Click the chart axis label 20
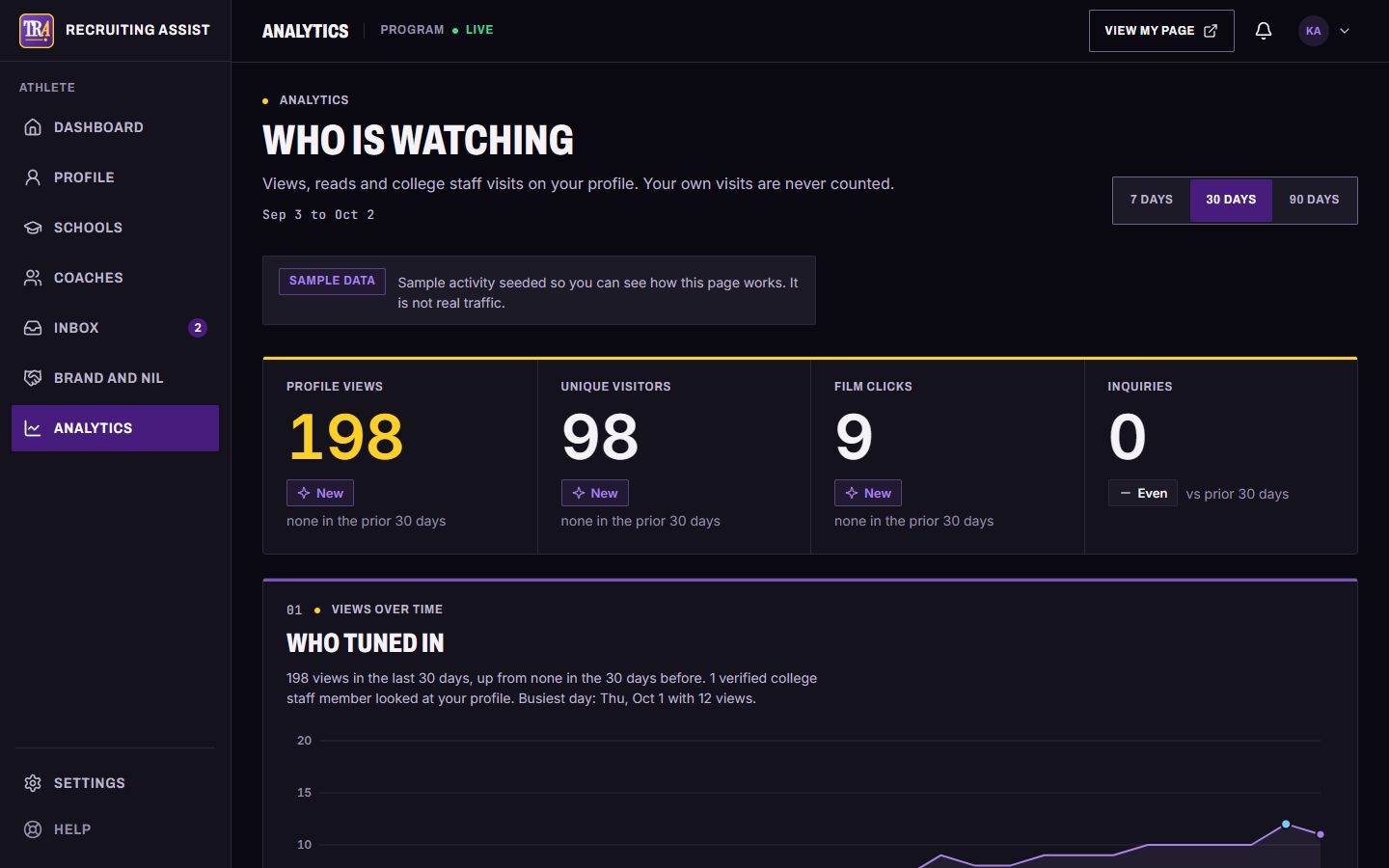 pos(304,741)
